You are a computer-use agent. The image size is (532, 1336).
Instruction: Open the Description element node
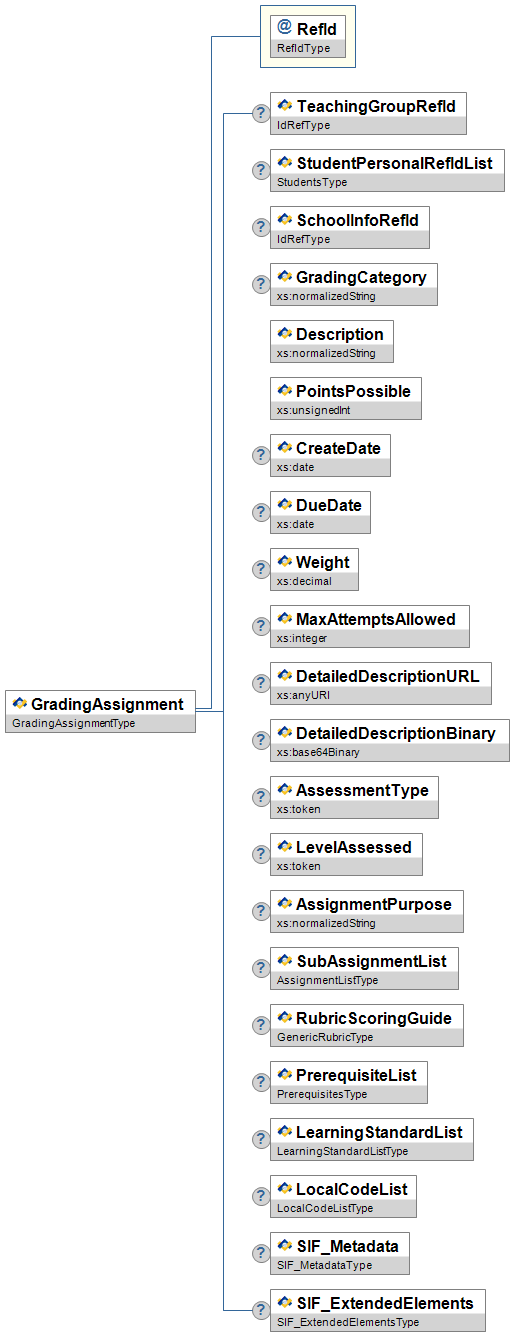(332, 341)
